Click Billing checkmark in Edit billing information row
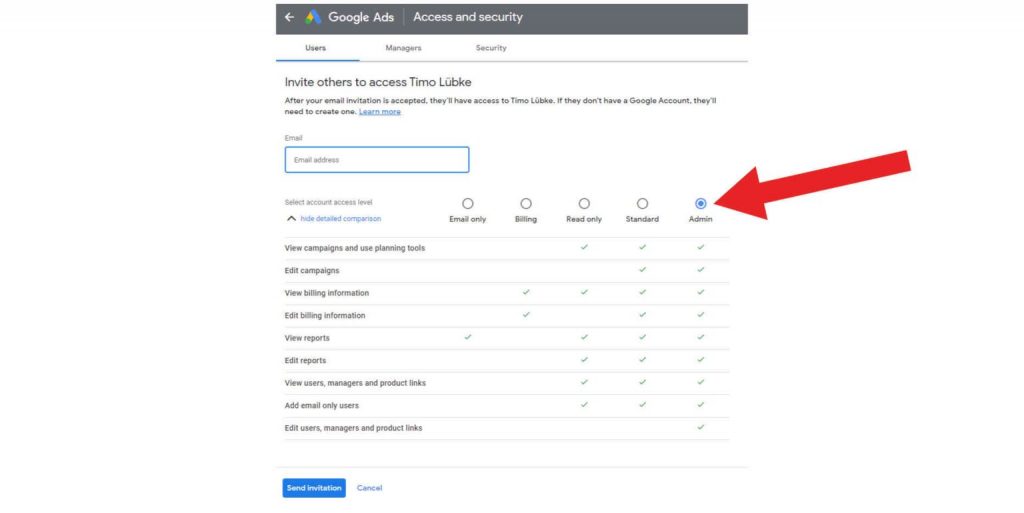The width and height of the screenshot is (1024, 513). coord(526,315)
